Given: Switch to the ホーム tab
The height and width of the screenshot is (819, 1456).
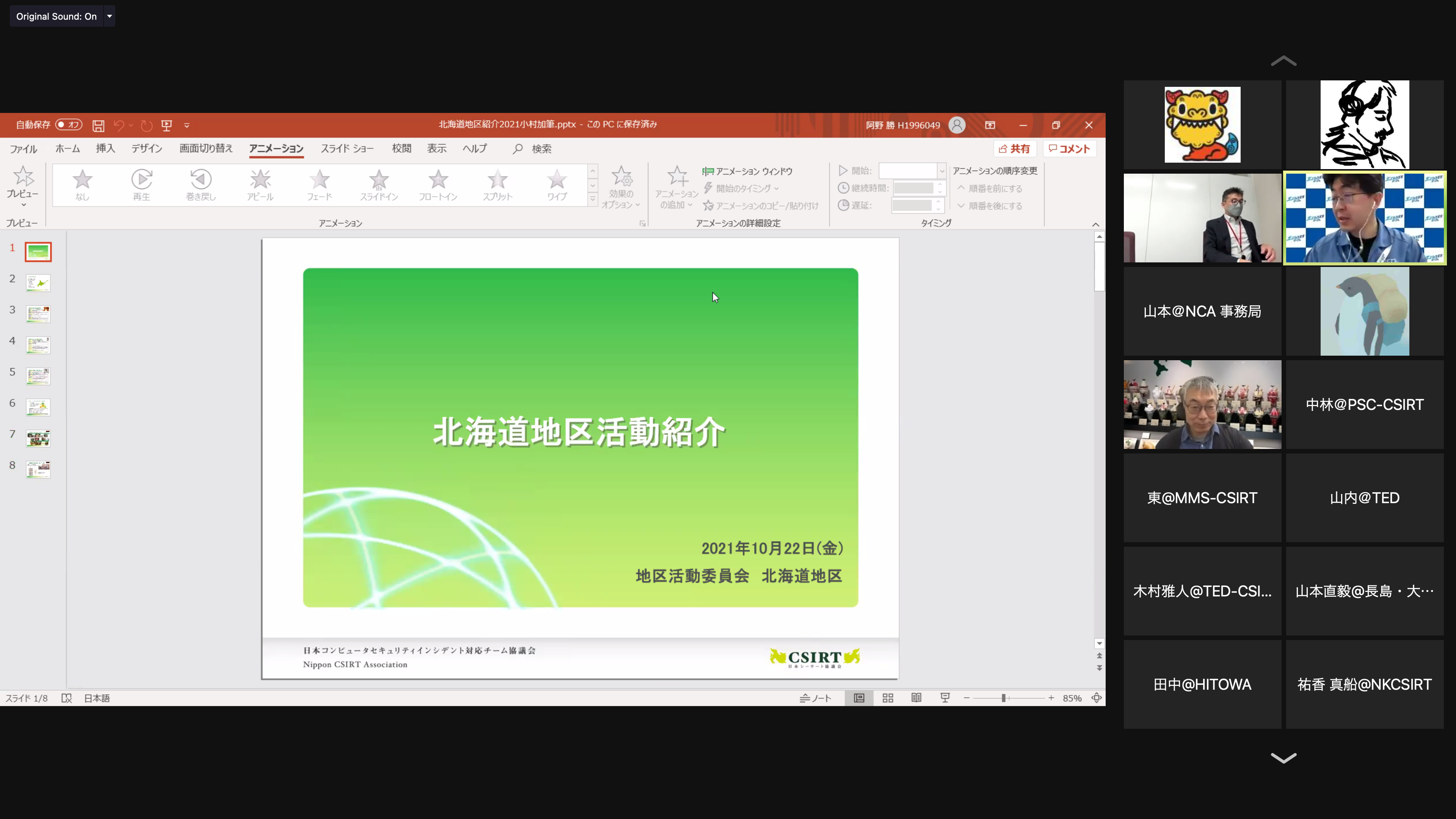Looking at the screenshot, I should pyautogui.click(x=67, y=149).
